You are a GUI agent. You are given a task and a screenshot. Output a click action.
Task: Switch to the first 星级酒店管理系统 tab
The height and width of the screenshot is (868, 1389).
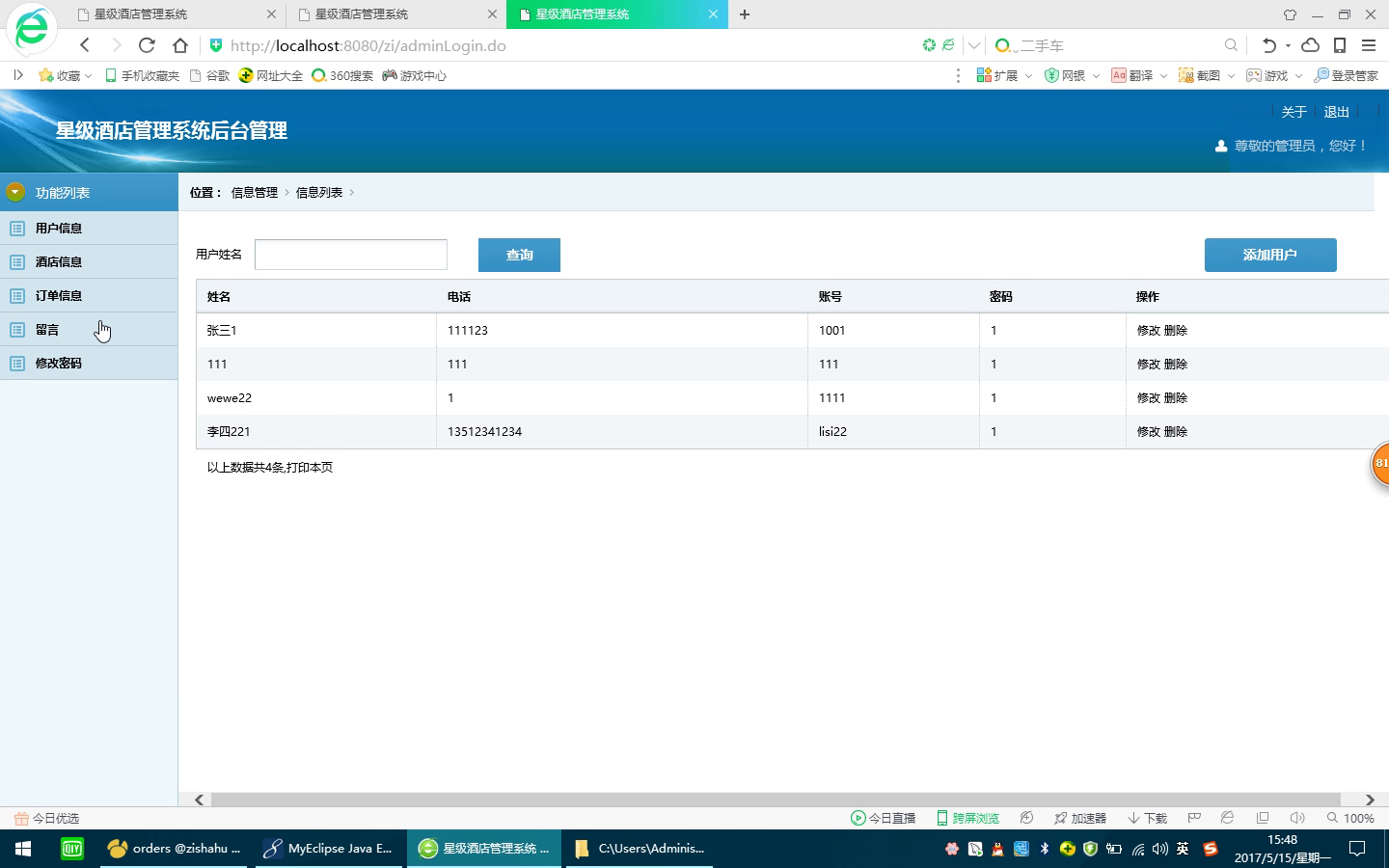point(174,14)
